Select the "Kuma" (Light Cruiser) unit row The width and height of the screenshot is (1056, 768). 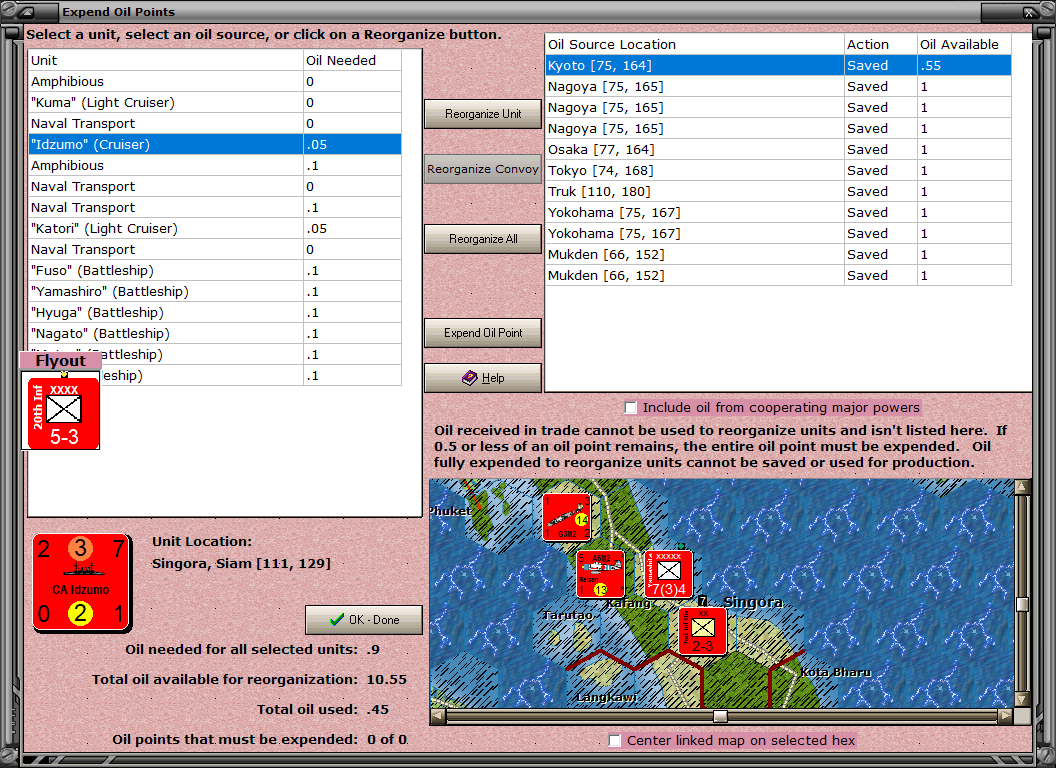coord(215,102)
